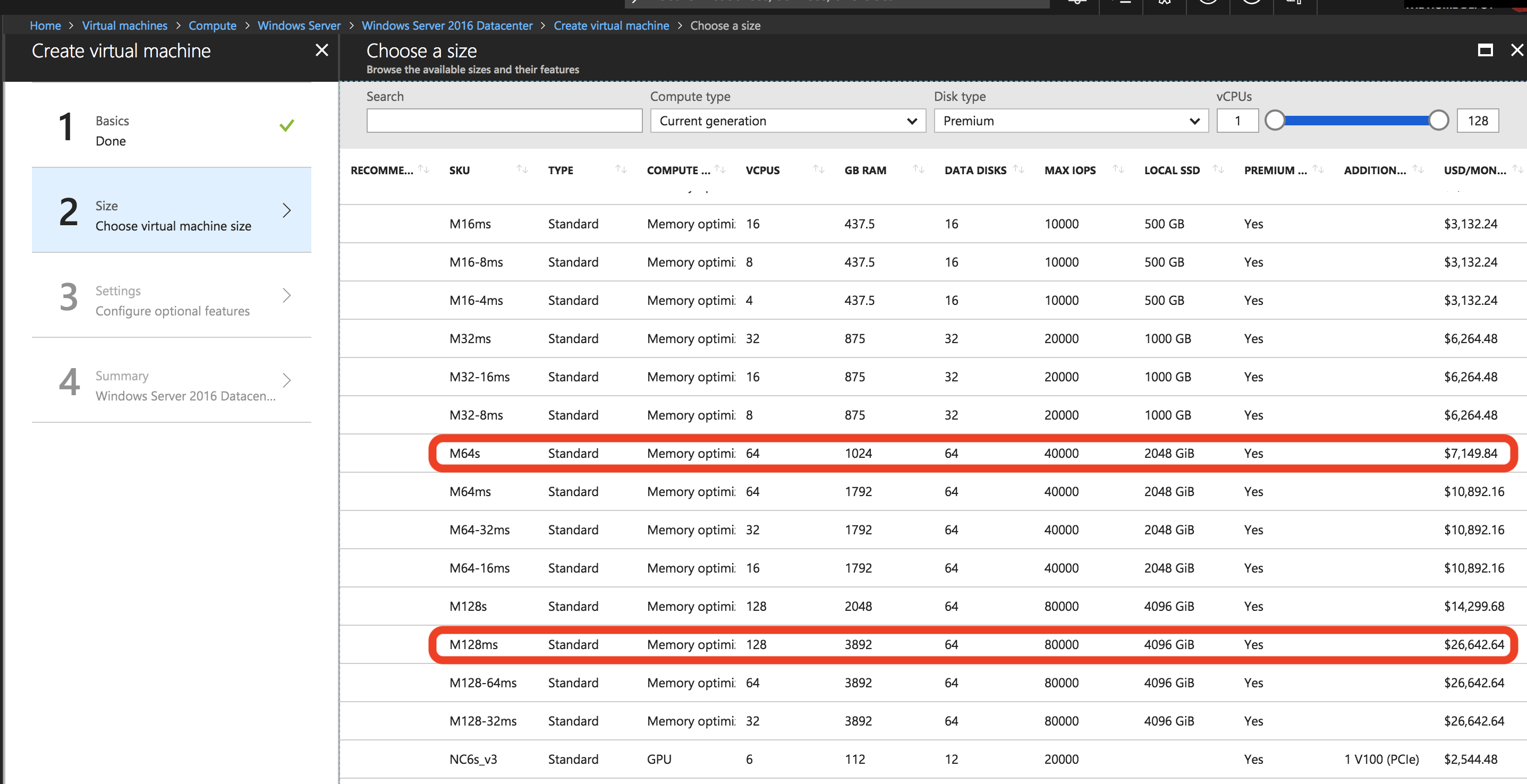
Task: Sort by COMPUTE column arrows
Action: pyautogui.click(x=720, y=169)
